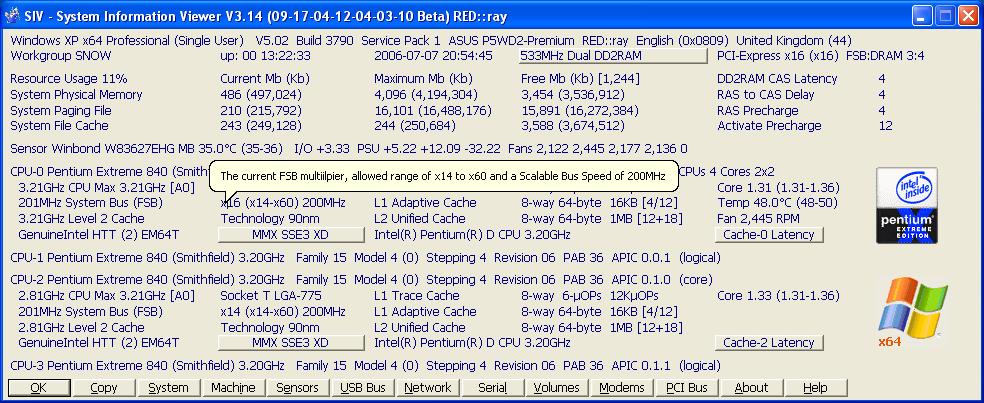This screenshot has height=403, width=984.
Task: Click the '4,096 (4,194,304)' maximum value
Action: point(424,95)
